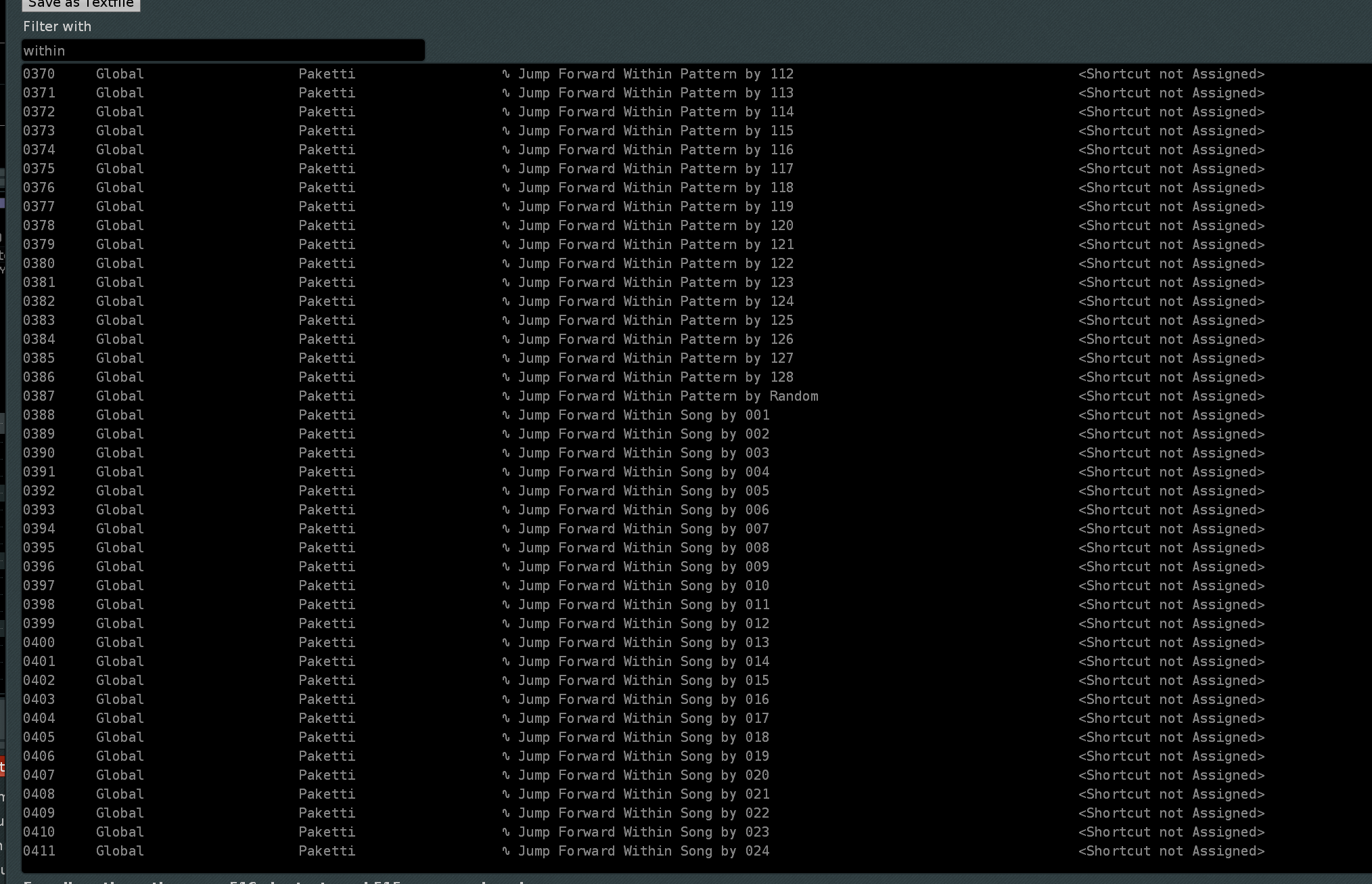Click the wave icon on row 0410
The image size is (1372, 884).
[x=505, y=832]
